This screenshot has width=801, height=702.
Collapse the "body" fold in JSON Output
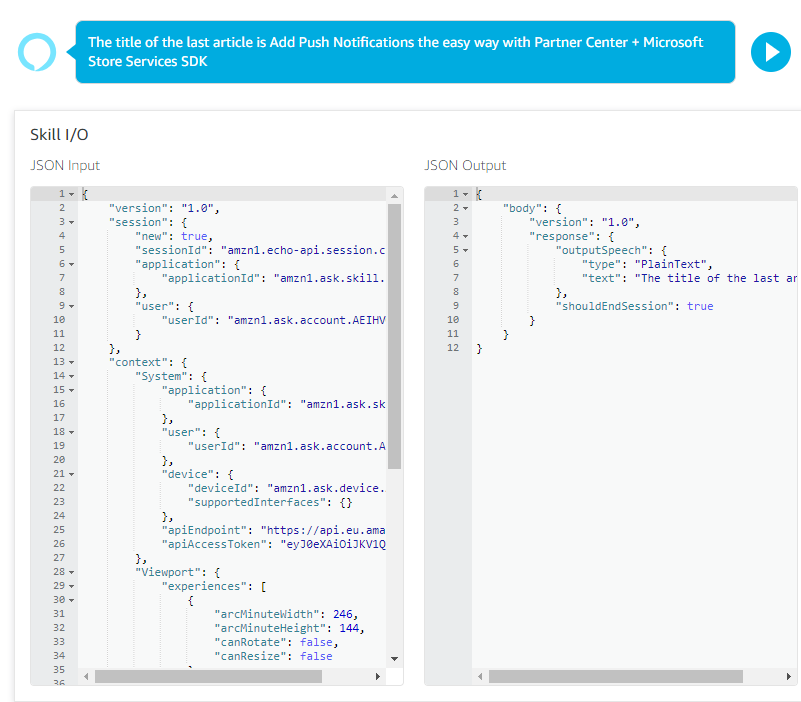click(x=465, y=208)
